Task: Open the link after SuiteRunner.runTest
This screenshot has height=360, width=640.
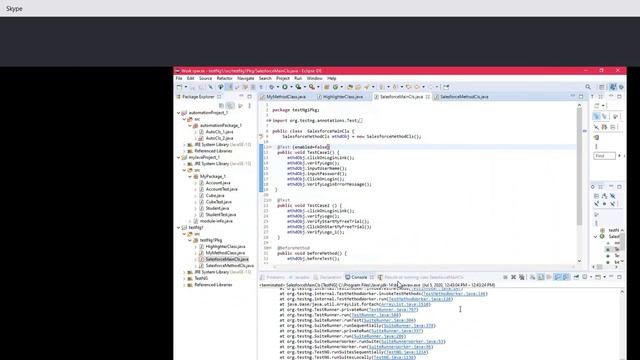Action: (x=389, y=320)
